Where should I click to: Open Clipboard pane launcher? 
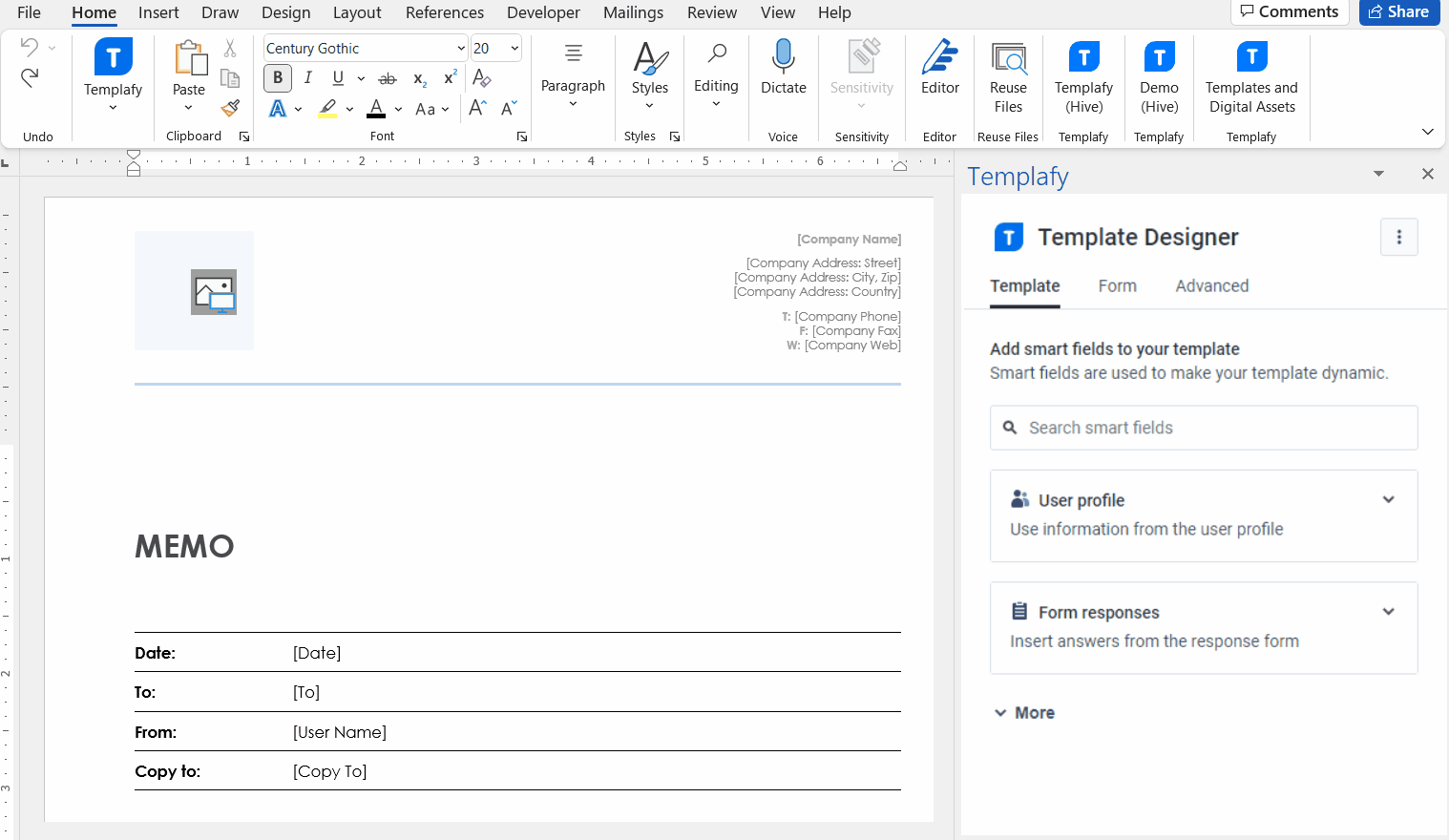(x=244, y=136)
